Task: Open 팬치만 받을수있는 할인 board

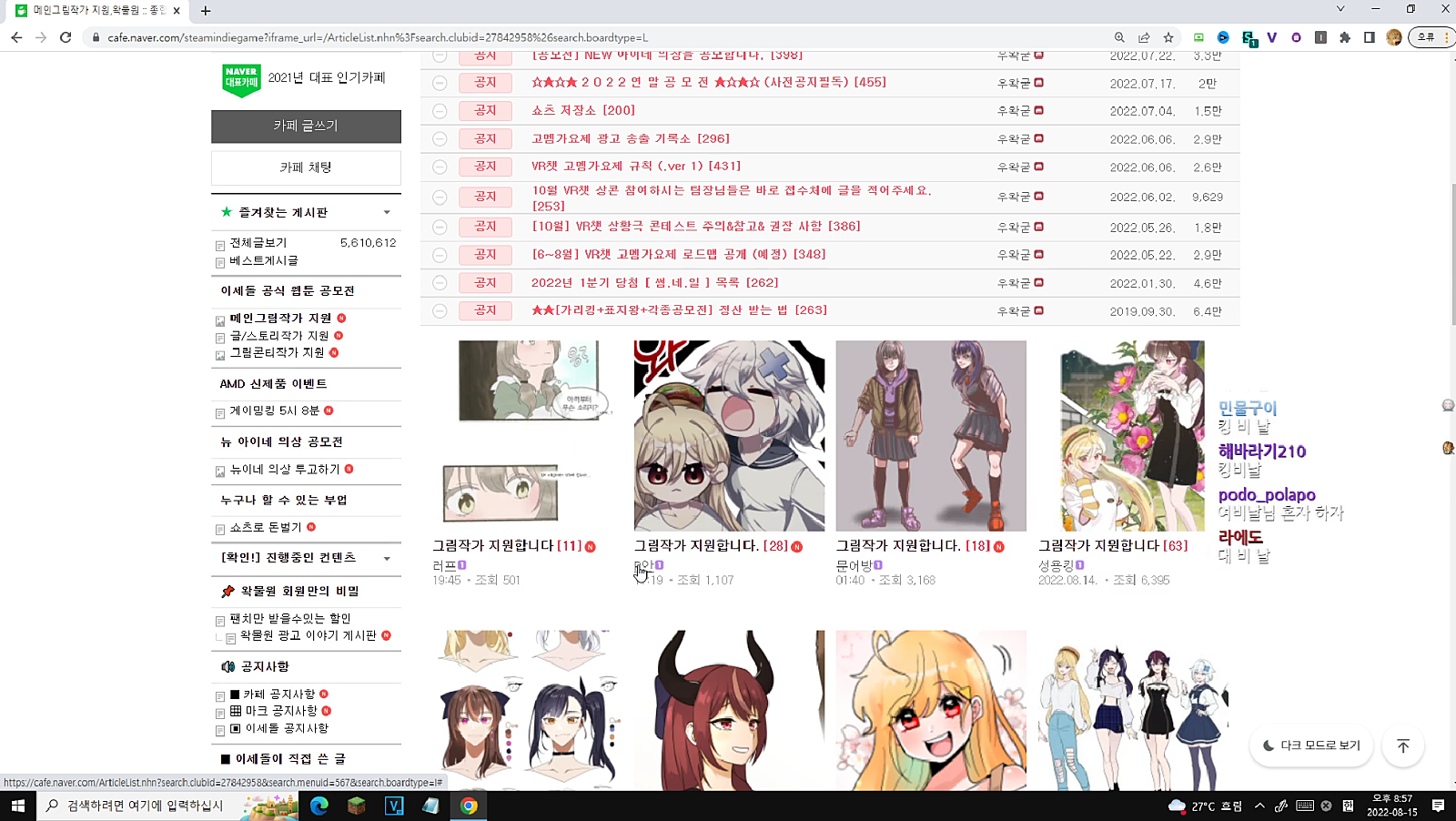Action: [x=290, y=618]
